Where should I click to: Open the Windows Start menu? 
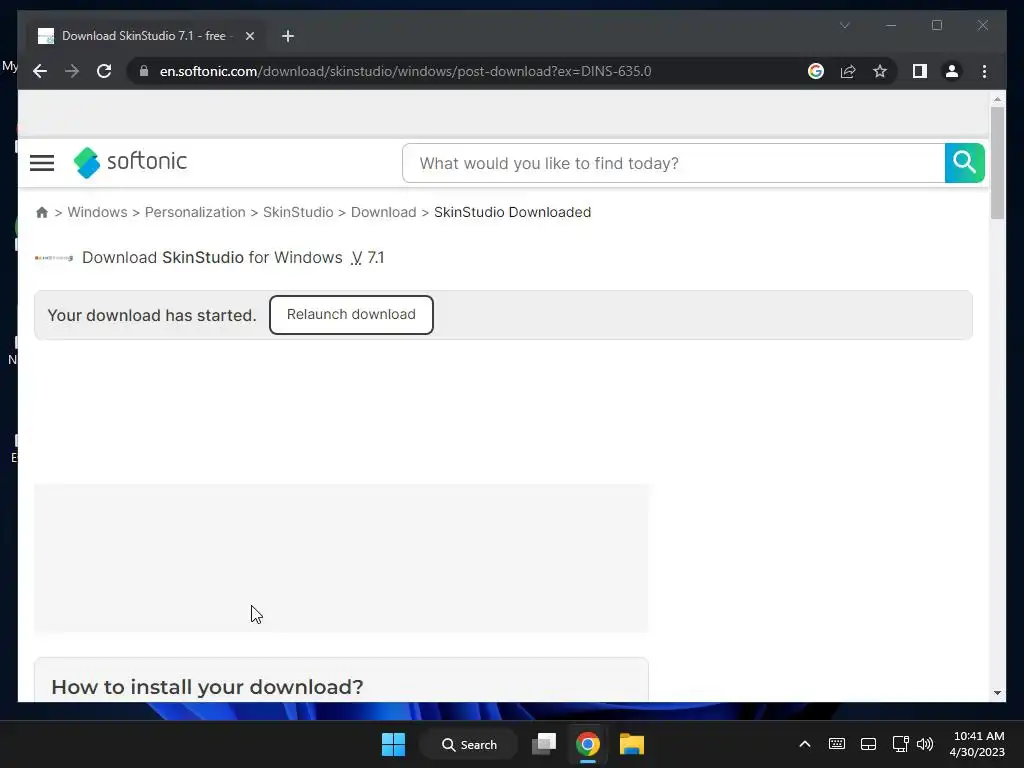click(393, 744)
